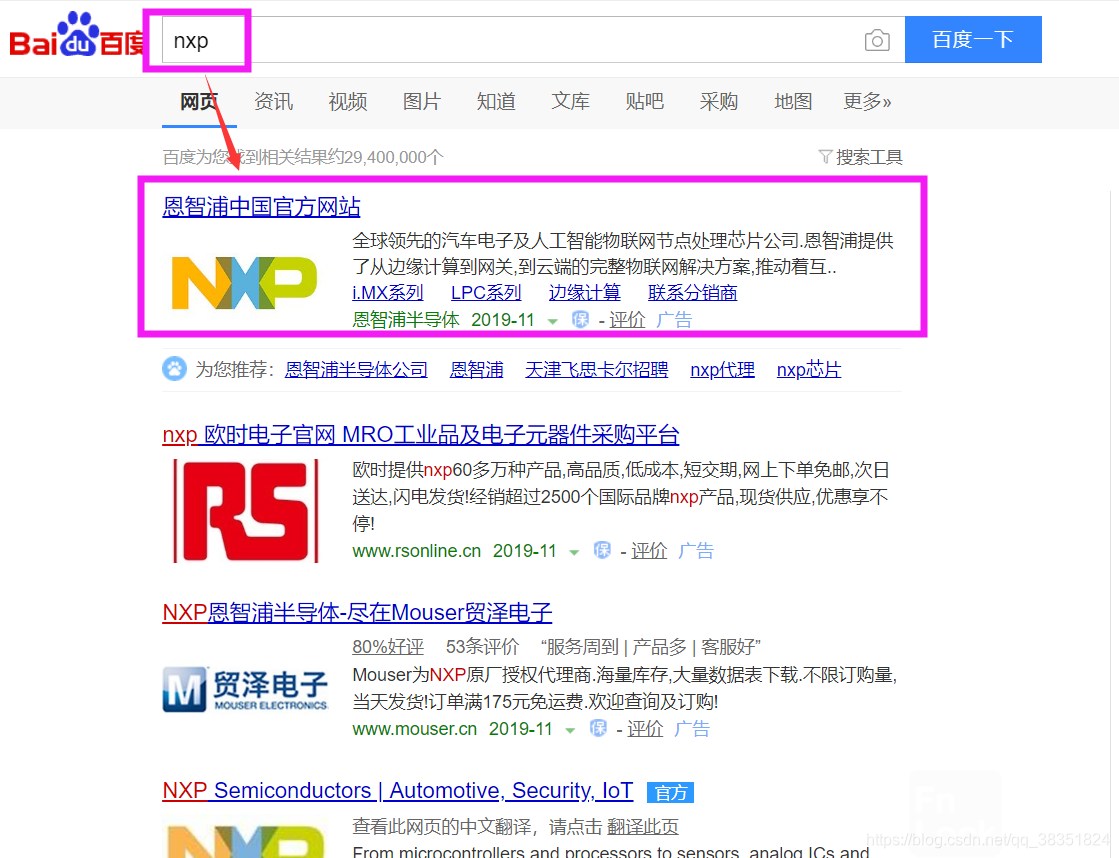Click the www.rsonline.cn URL
This screenshot has width=1119, height=858.
(x=417, y=551)
